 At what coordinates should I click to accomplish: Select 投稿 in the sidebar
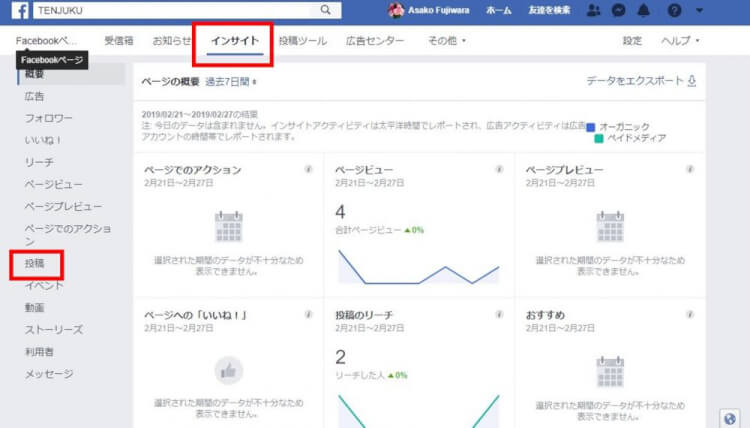click(x=34, y=263)
